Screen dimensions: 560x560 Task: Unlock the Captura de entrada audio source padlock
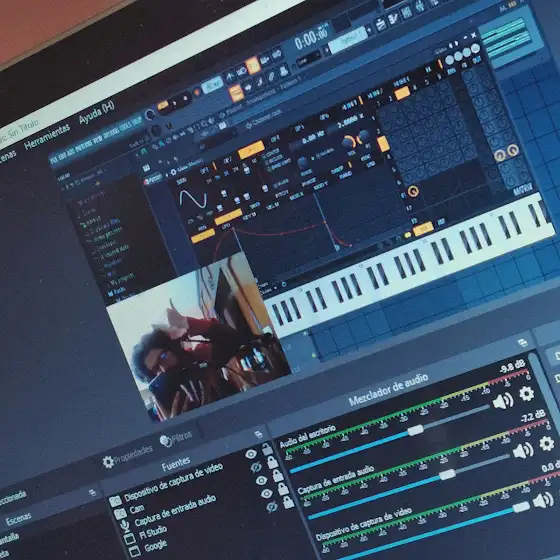278,476
